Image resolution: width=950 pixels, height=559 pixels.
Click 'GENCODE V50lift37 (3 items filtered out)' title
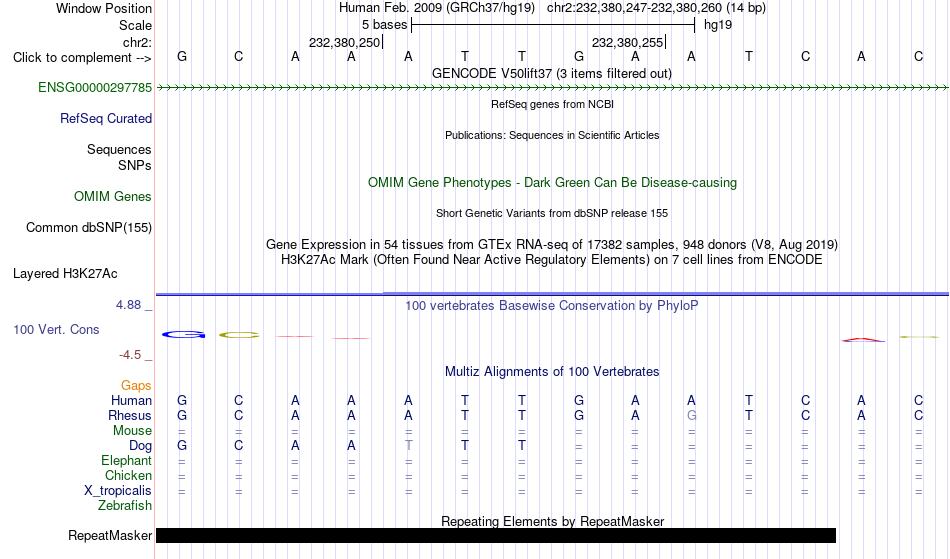point(552,73)
